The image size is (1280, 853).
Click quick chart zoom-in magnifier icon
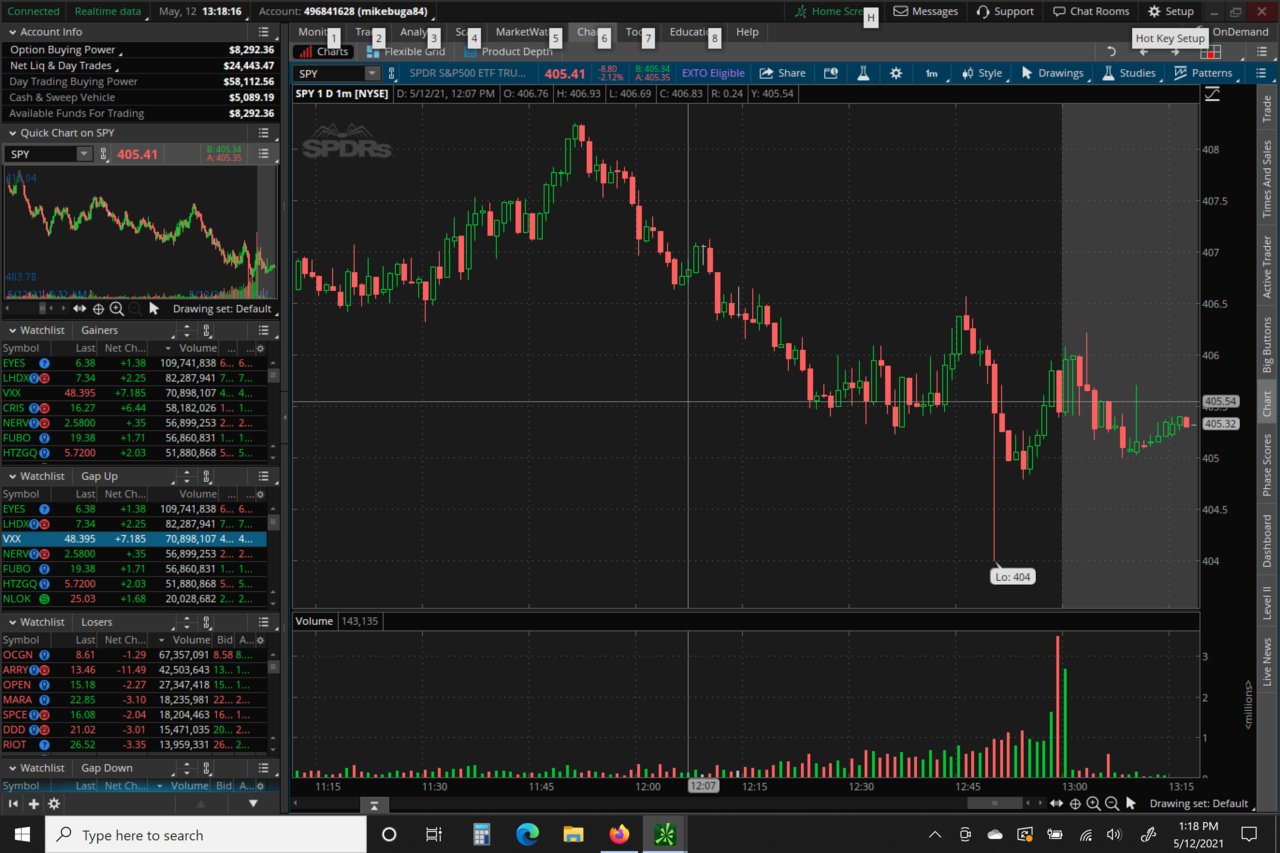(x=117, y=309)
